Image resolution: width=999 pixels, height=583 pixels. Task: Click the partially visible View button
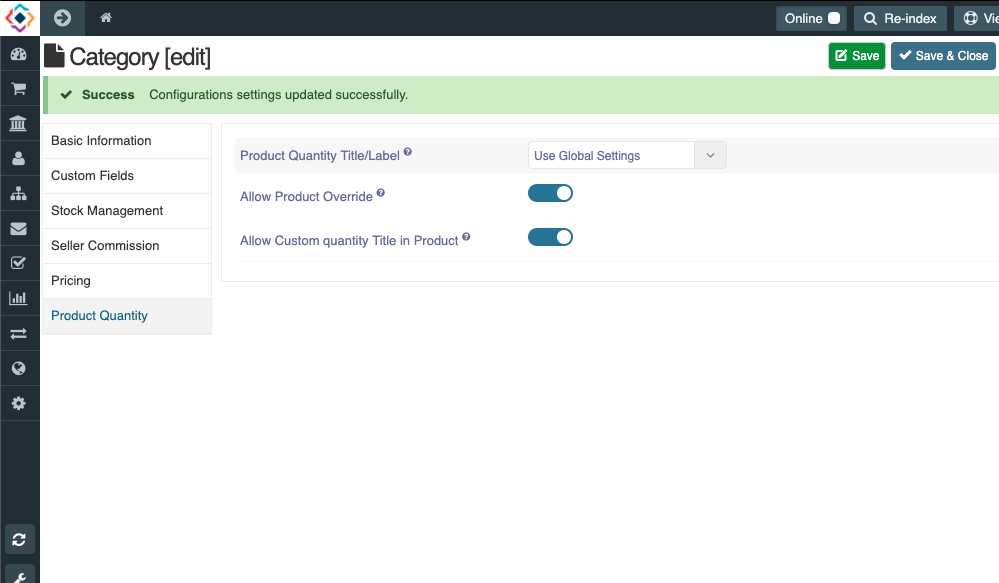pyautogui.click(x=977, y=18)
